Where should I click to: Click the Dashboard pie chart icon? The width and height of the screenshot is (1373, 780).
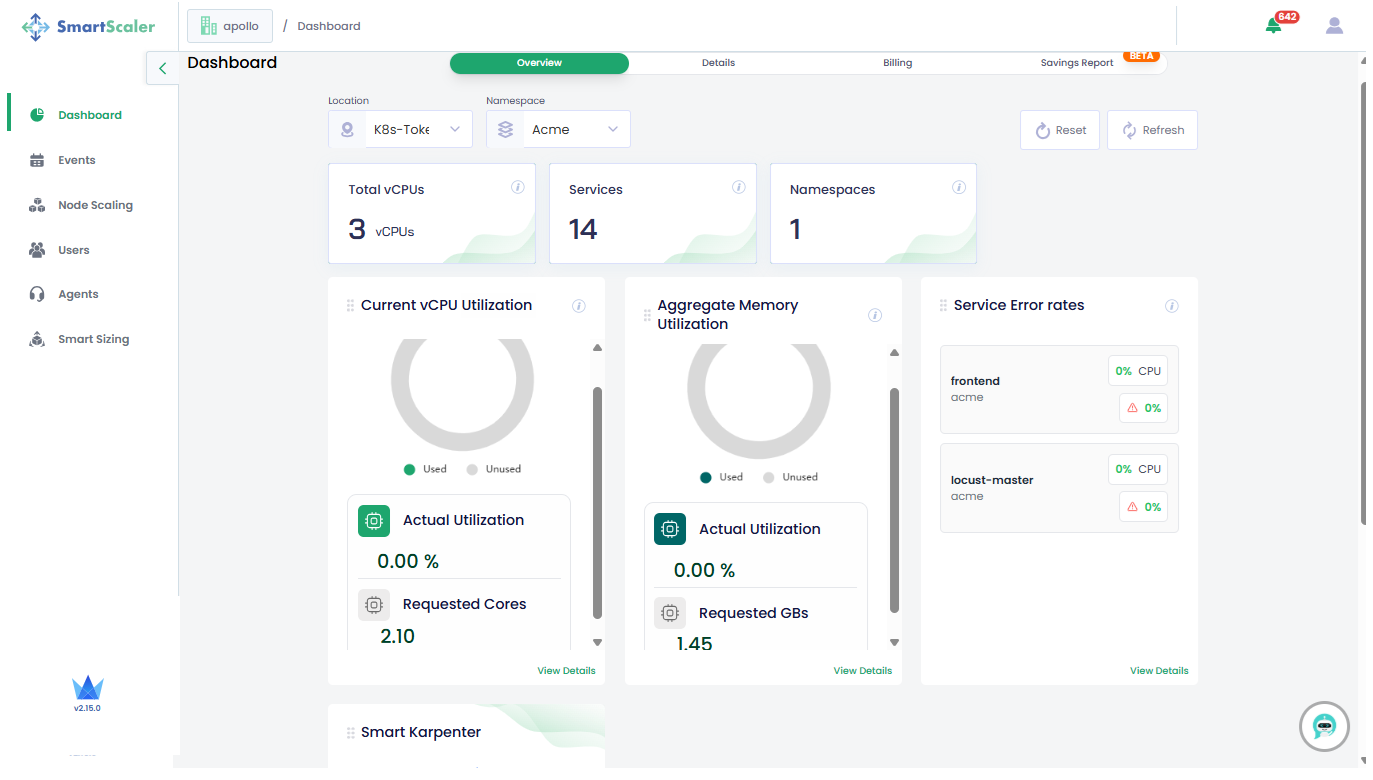(37, 115)
